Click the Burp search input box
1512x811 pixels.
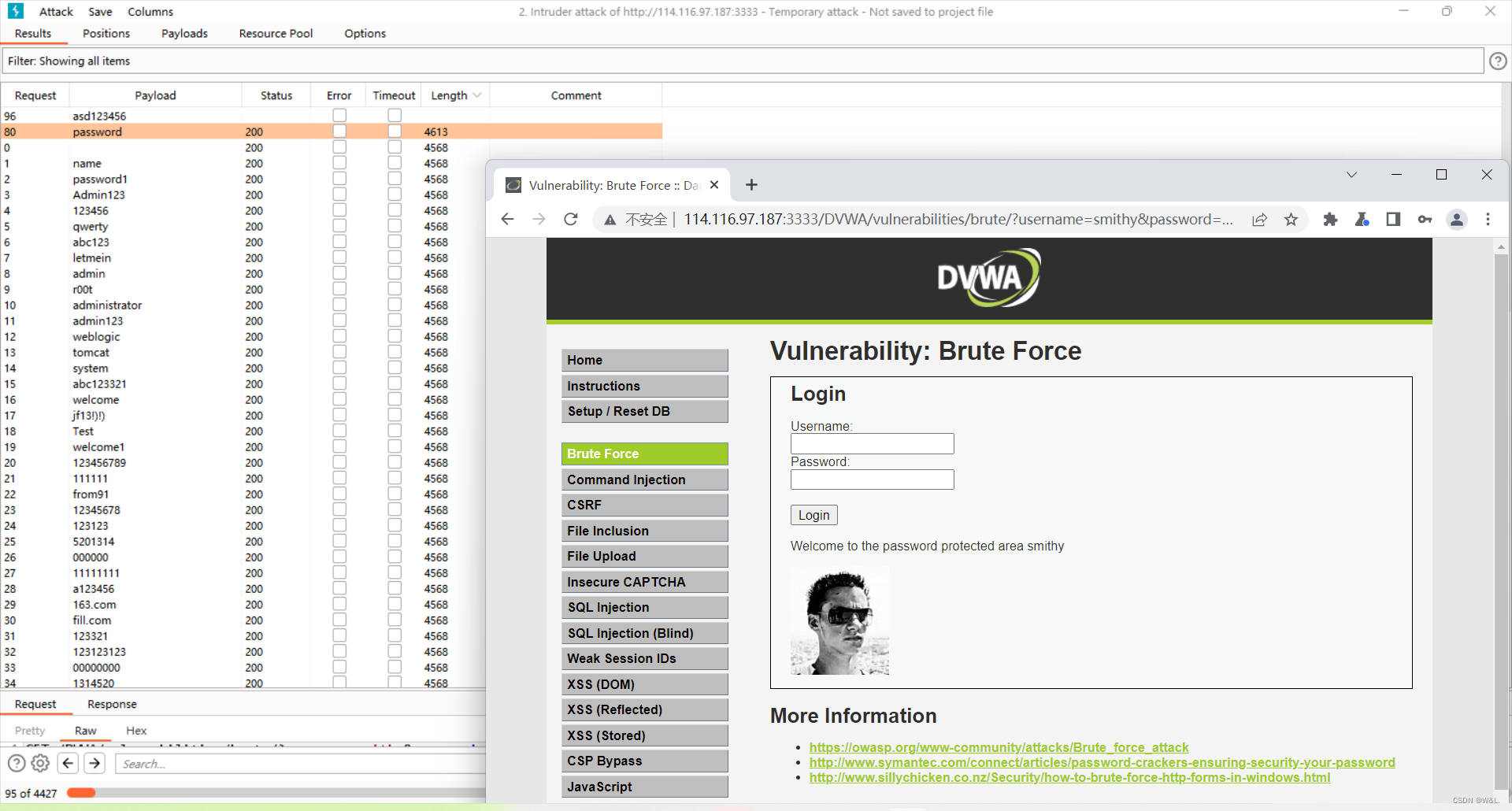coord(301,764)
